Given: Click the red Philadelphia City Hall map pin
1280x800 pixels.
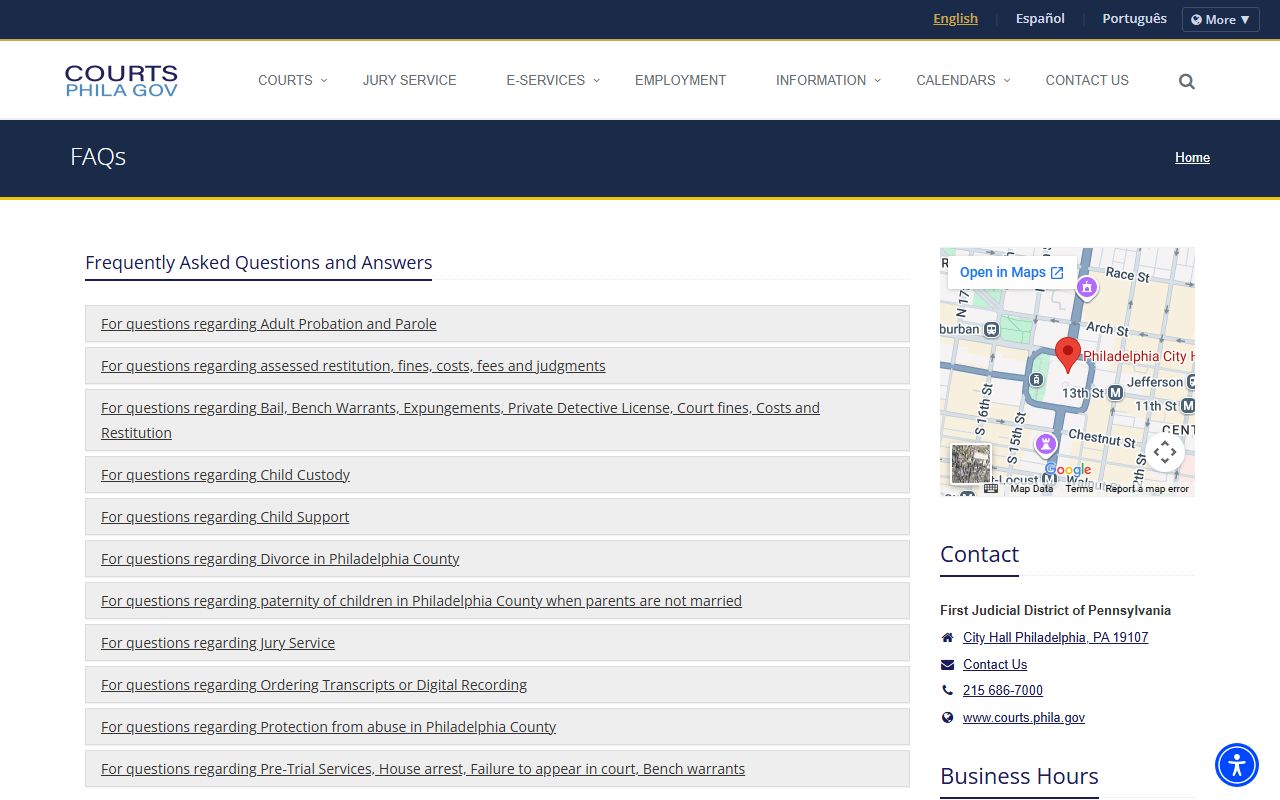Looking at the screenshot, I should click(1068, 356).
